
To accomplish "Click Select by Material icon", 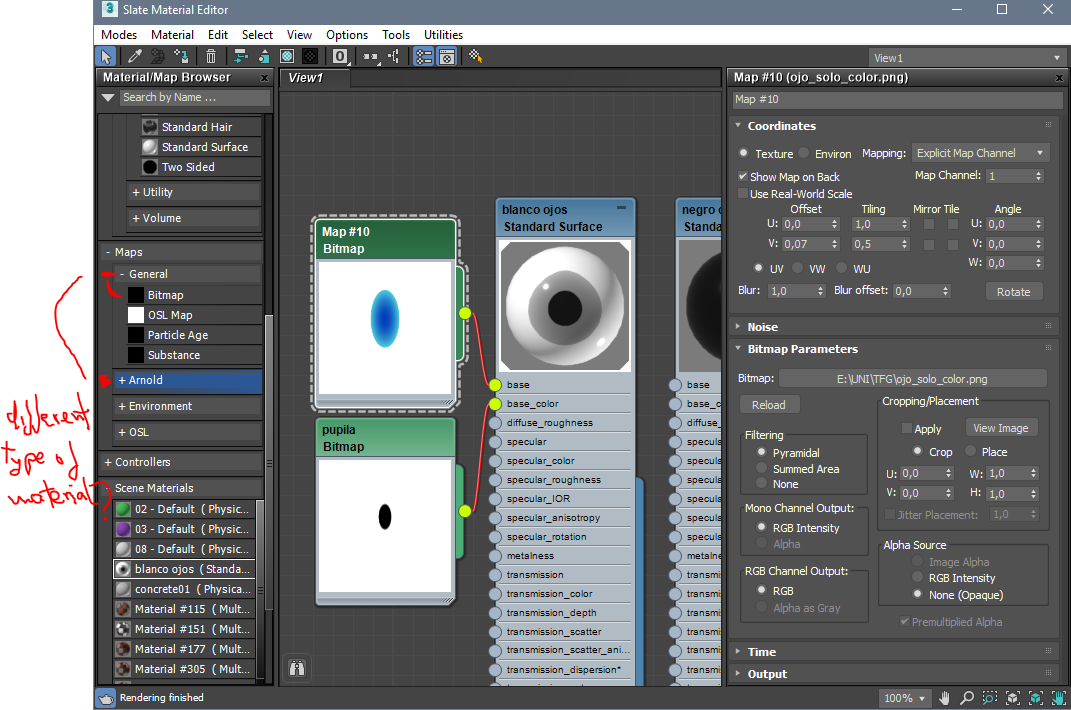I will click(475, 57).
